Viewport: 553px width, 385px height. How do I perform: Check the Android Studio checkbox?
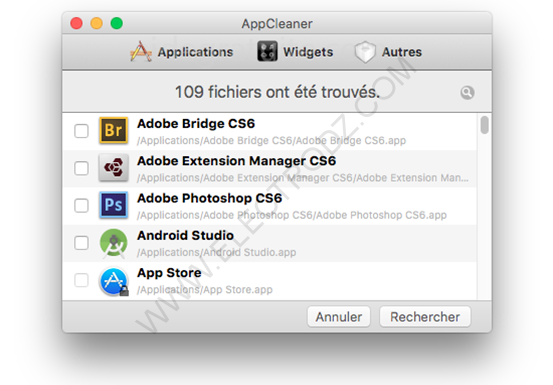point(81,243)
